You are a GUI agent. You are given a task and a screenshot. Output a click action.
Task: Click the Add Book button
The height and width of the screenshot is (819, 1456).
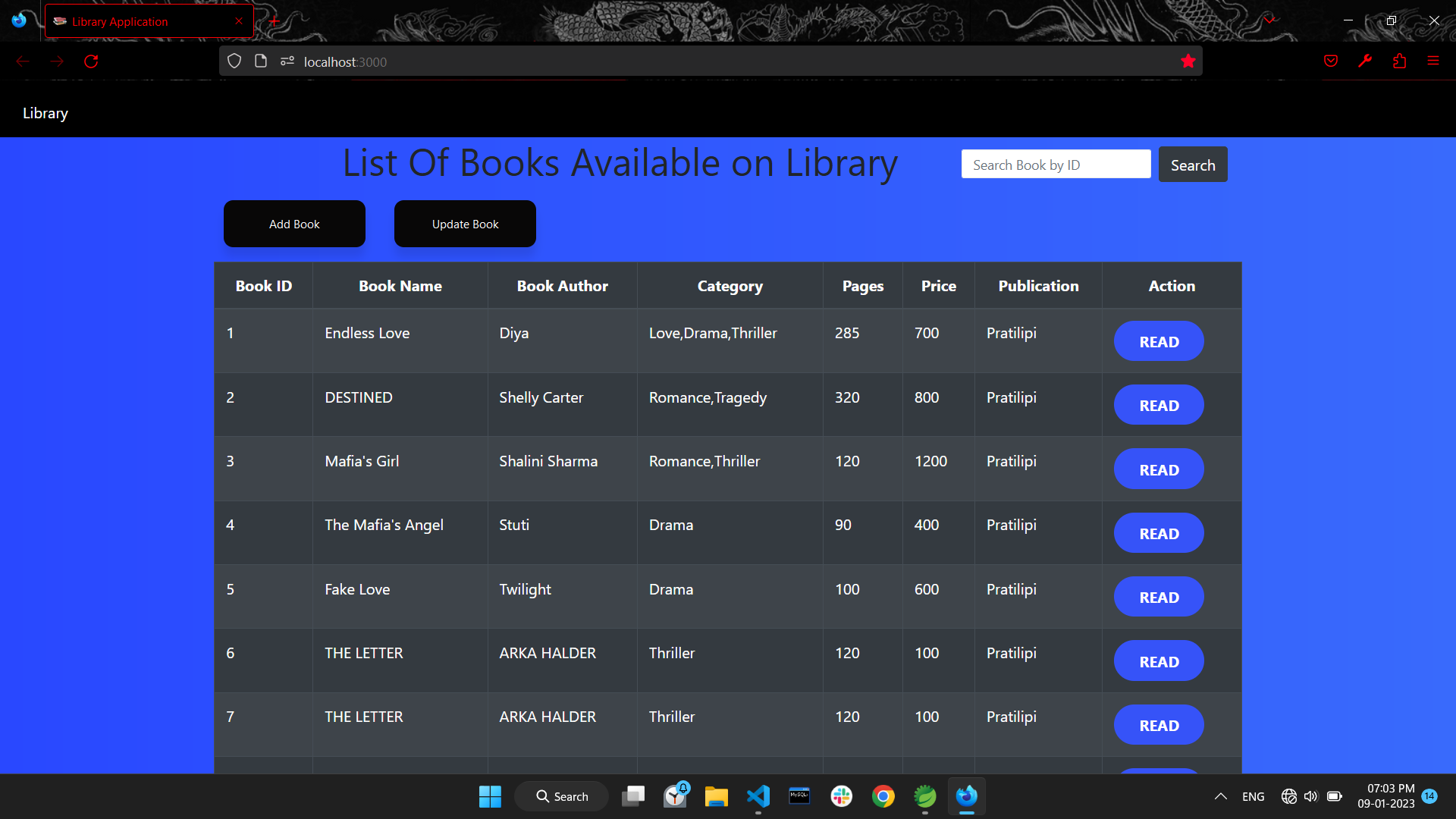294,224
